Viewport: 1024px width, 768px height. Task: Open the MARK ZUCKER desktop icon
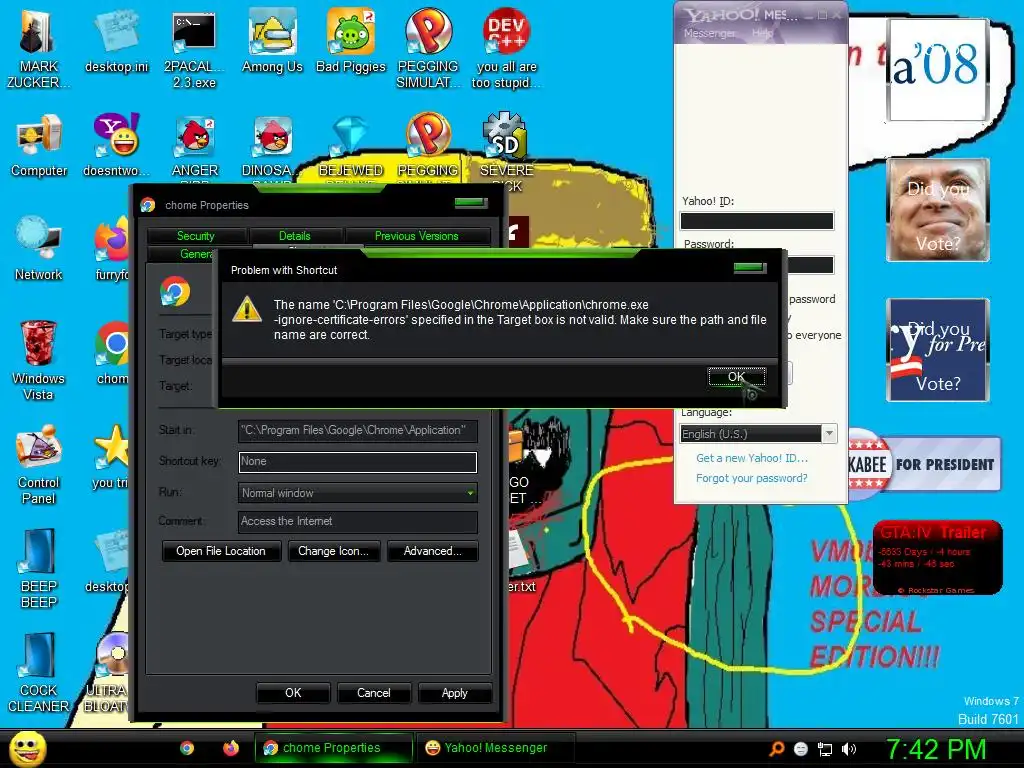pyautogui.click(x=38, y=49)
